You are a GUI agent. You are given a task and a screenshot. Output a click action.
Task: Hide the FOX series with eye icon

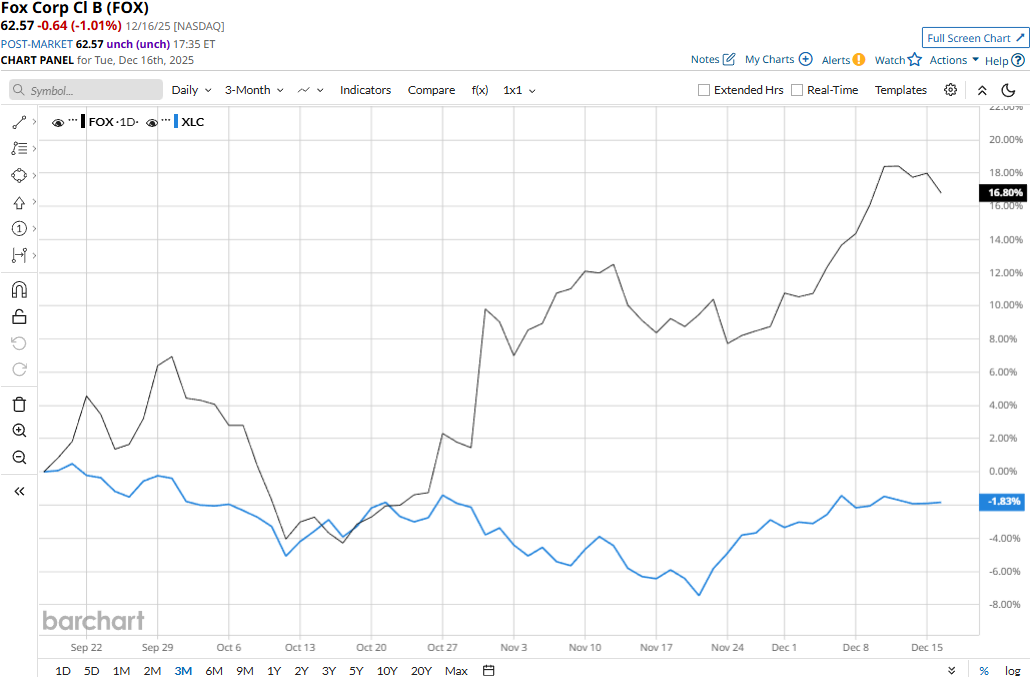pos(58,122)
